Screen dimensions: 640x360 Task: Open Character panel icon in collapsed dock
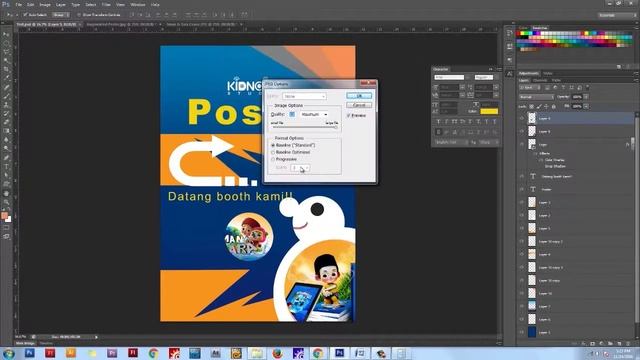(509, 74)
